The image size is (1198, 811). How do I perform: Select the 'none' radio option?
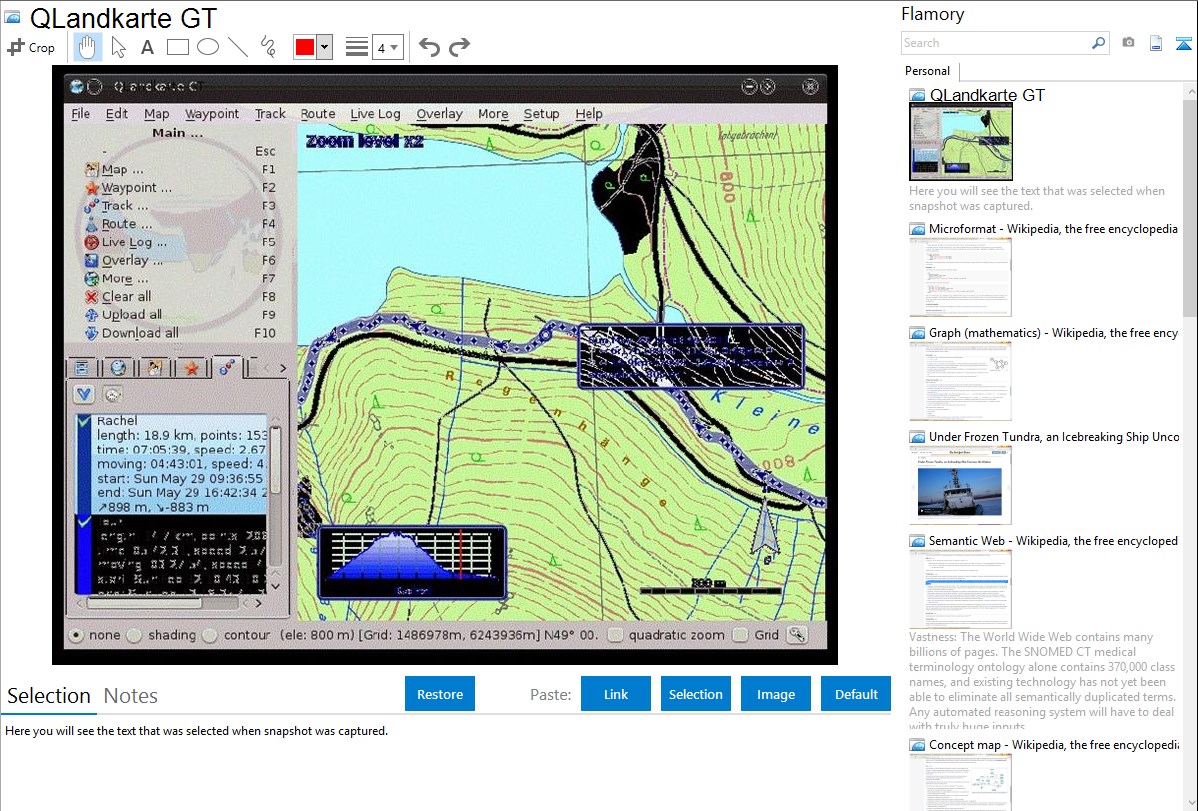click(x=76, y=635)
